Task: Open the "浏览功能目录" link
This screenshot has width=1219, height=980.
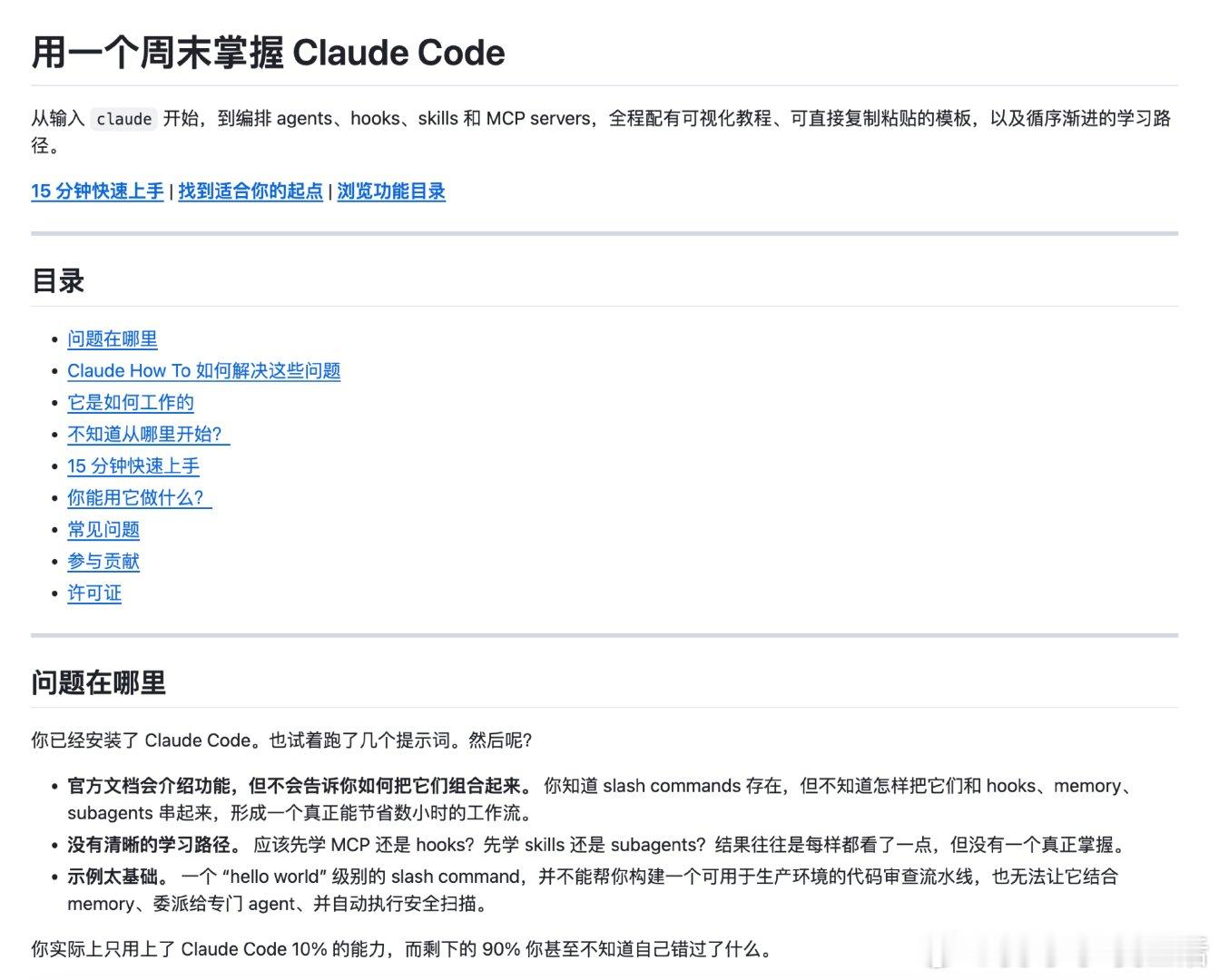Action: [390, 192]
